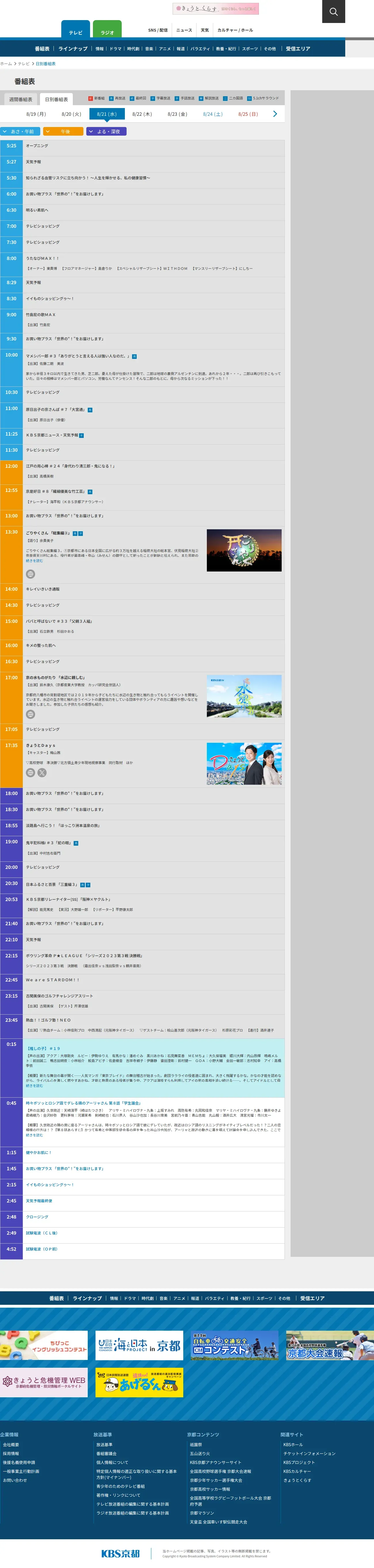Open the カルチャー / ホール menu
This screenshot has width=374, height=1568.
235,30
